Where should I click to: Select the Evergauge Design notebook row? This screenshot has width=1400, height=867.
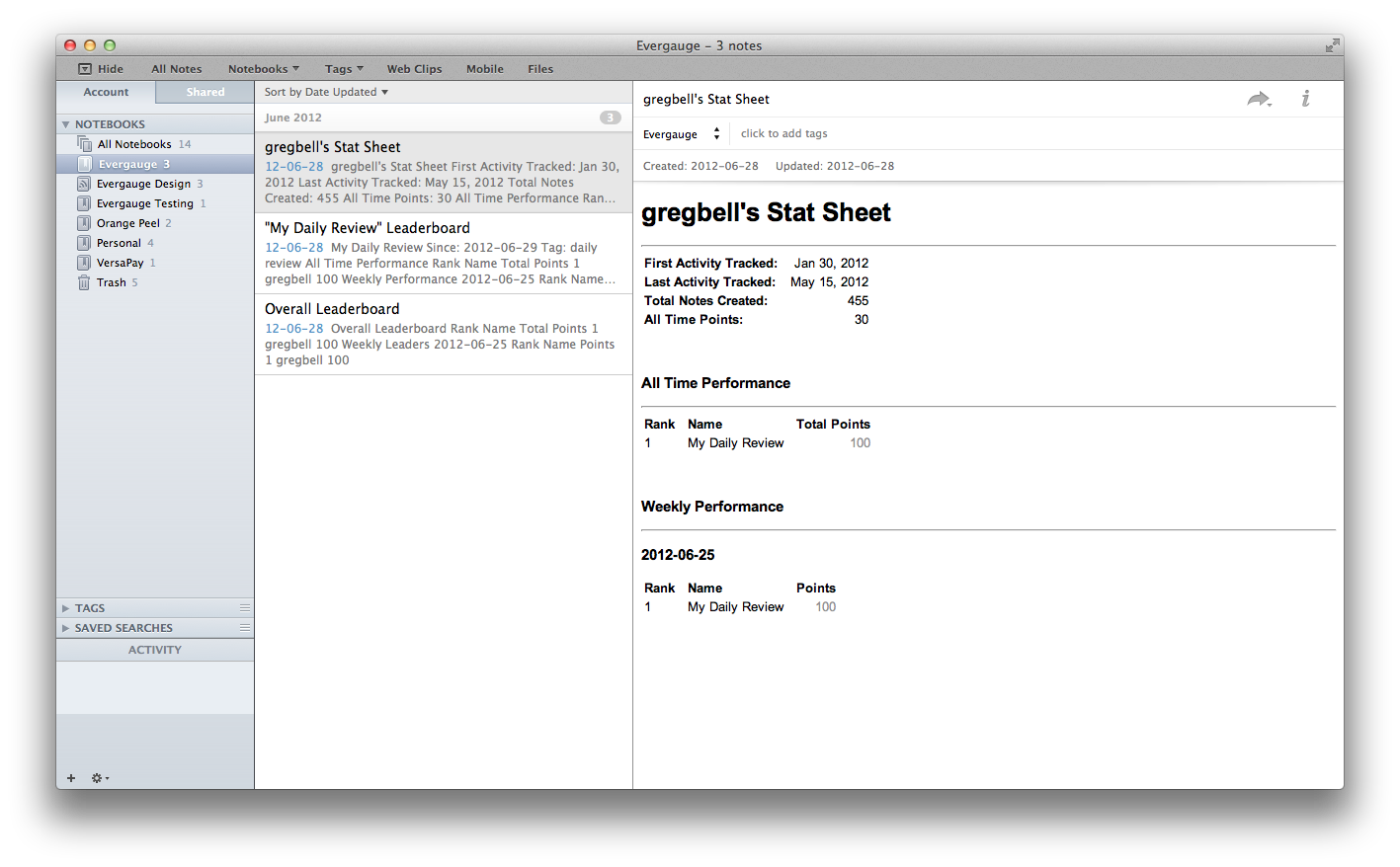click(155, 184)
